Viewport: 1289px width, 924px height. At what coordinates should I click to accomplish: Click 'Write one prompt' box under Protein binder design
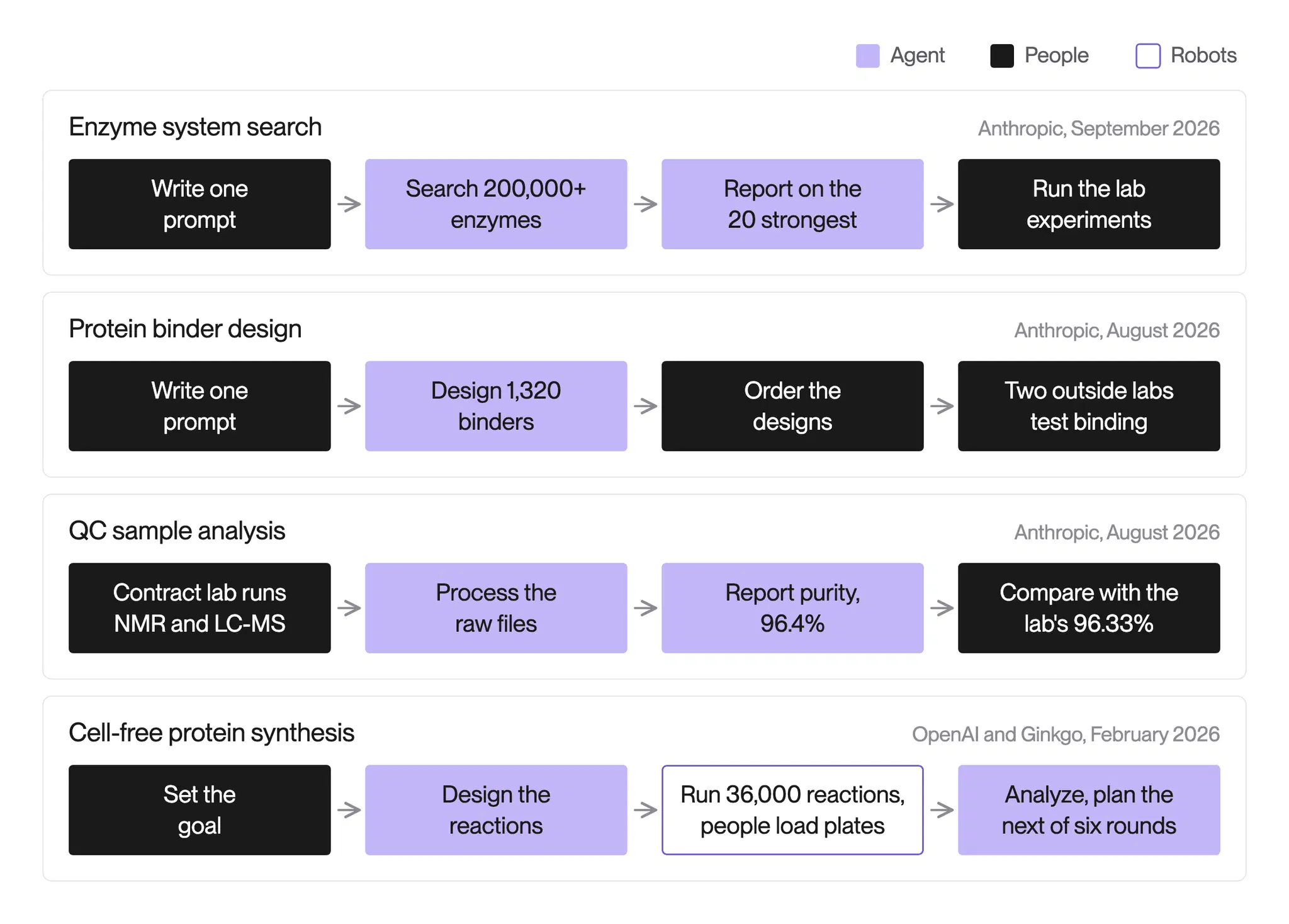tap(200, 406)
